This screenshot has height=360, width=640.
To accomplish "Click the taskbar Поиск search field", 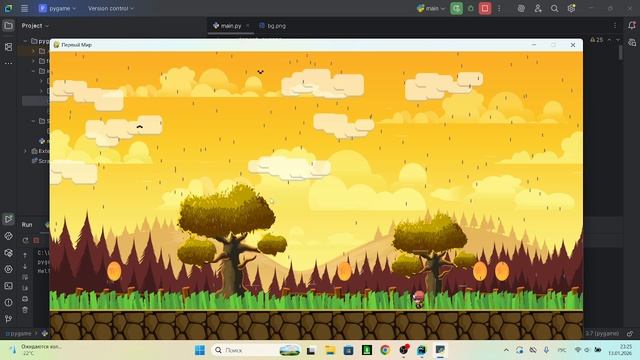I will (x=256, y=350).
